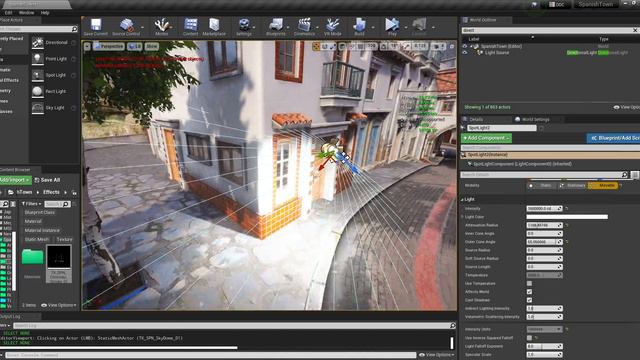Open Source Control toolbar icon
The height and width of the screenshot is (360, 640).
[x=126, y=27]
